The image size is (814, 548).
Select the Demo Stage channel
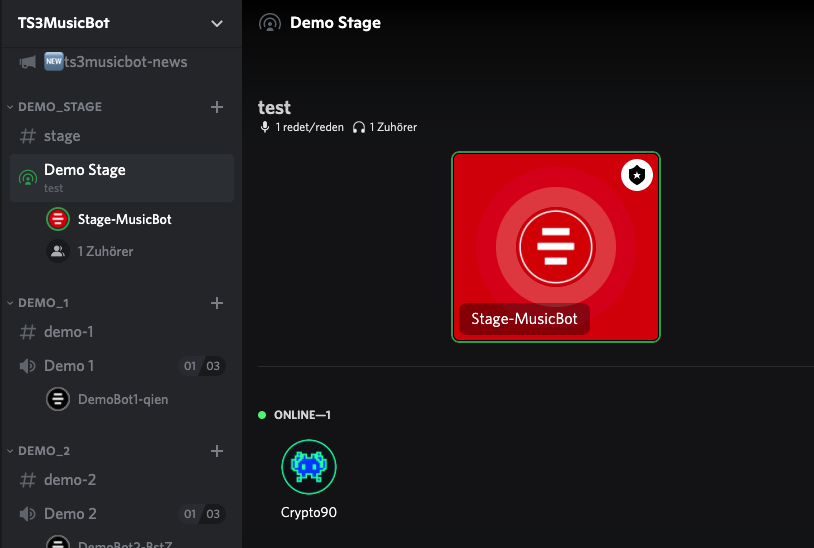[85, 170]
